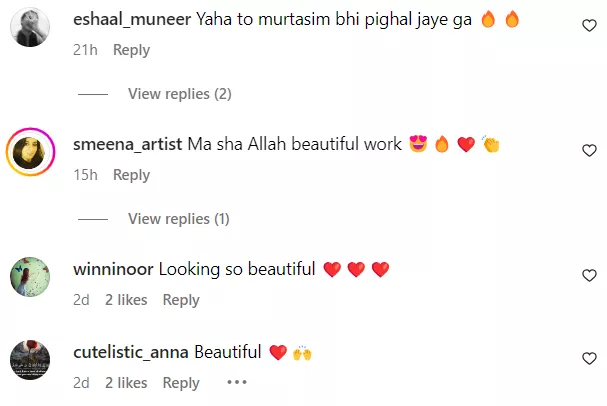Tap heart icon on cutelistic_anna's comment
607x406 pixels.
point(589,358)
